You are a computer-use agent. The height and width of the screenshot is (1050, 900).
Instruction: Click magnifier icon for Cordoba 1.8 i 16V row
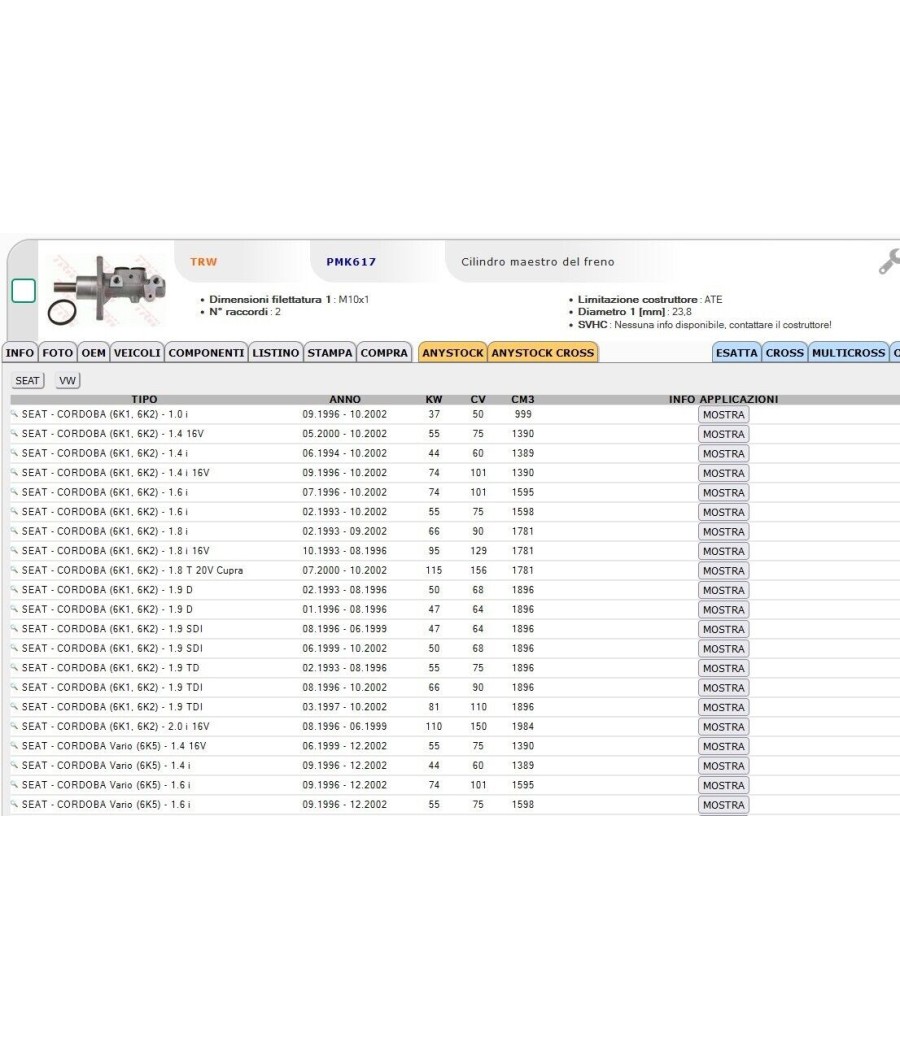pos(14,550)
